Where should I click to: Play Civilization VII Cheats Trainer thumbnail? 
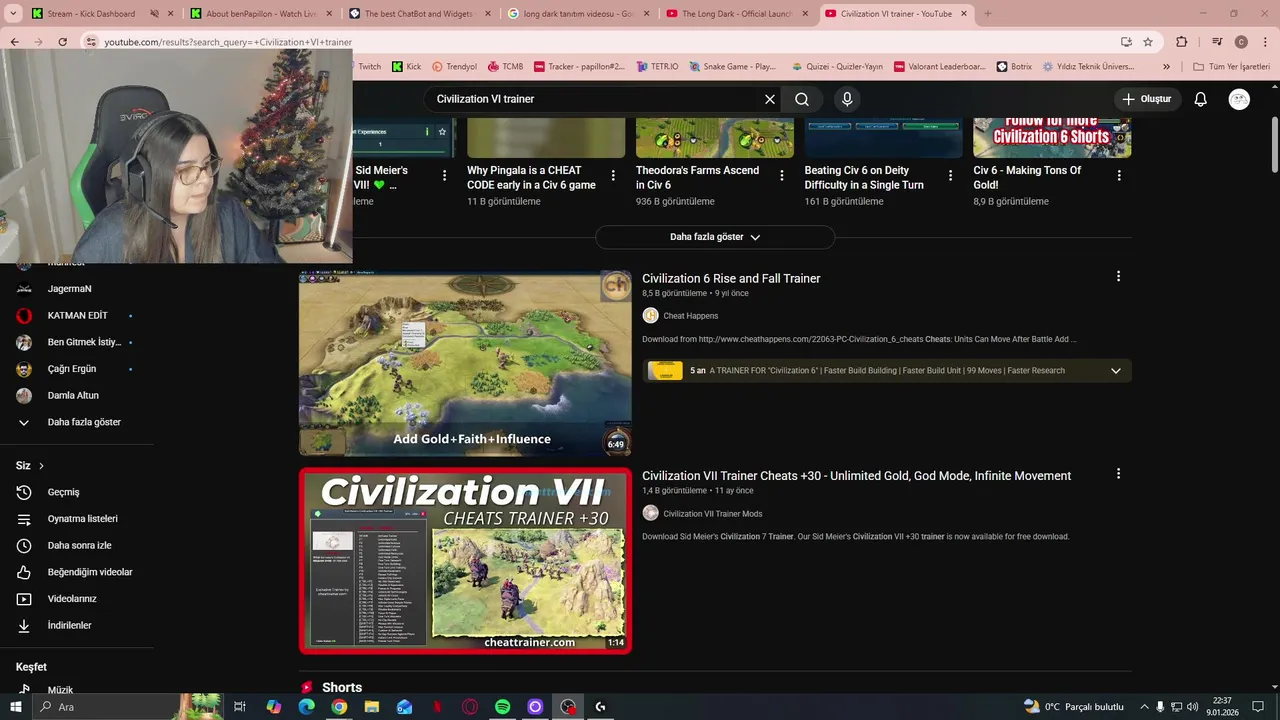pyautogui.click(x=465, y=560)
